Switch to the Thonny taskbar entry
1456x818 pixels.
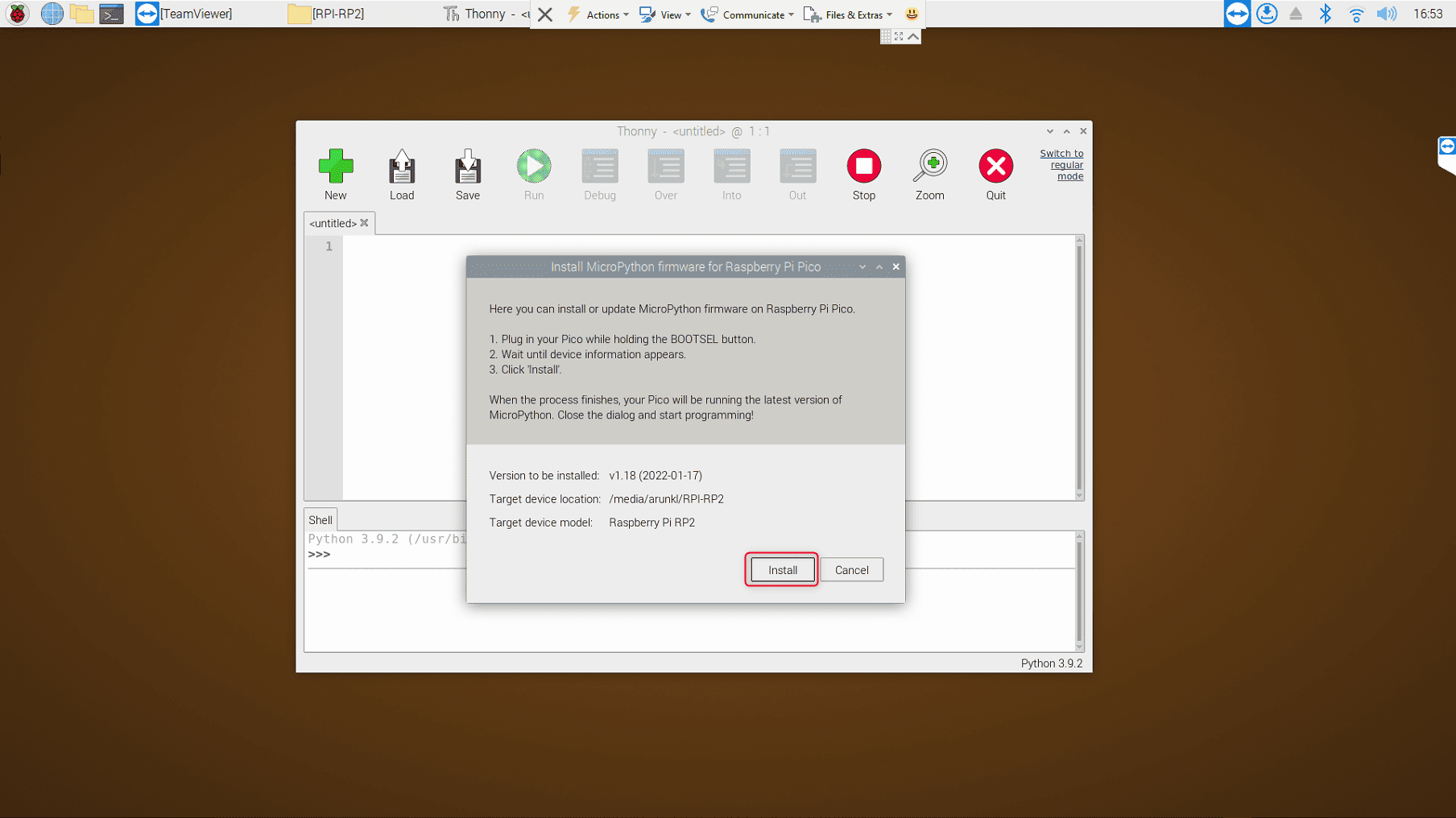(486, 14)
